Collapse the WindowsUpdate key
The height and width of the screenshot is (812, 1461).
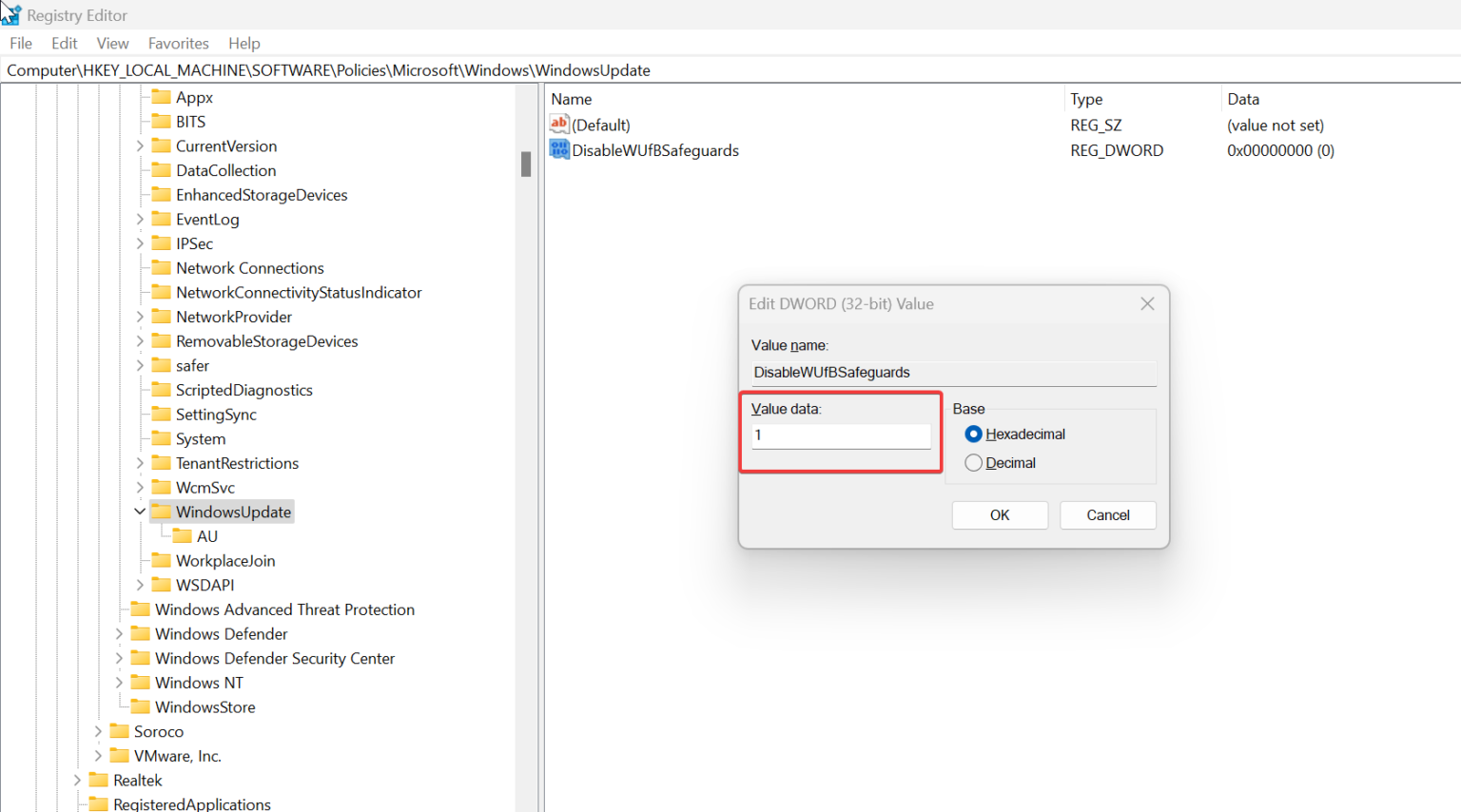tap(139, 511)
